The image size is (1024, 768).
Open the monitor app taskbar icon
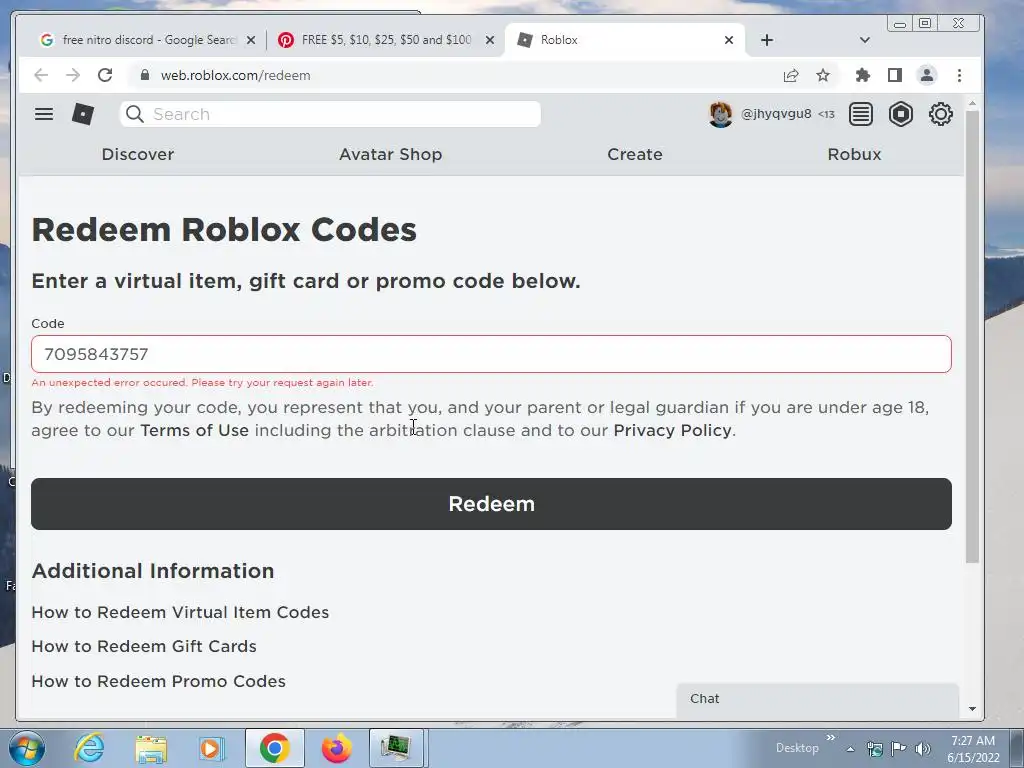click(x=398, y=748)
